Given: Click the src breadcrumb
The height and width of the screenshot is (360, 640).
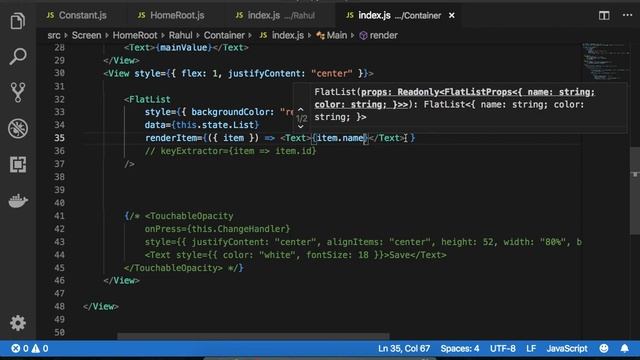Looking at the screenshot, I should click(x=53, y=36).
